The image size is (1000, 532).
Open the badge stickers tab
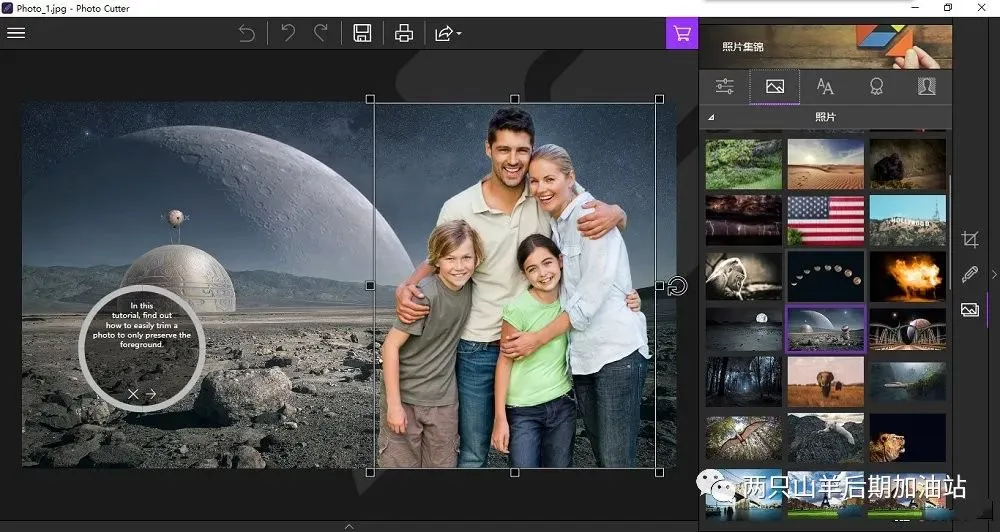[876, 87]
